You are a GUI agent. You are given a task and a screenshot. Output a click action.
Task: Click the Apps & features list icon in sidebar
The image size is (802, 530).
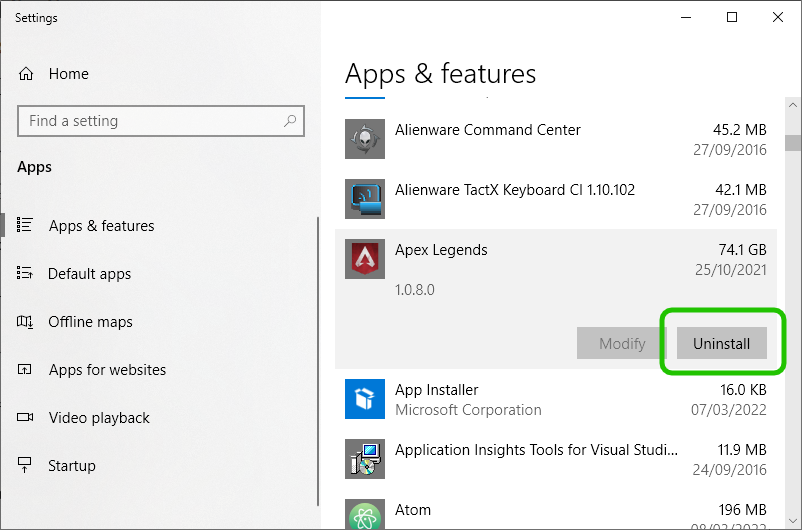coord(25,225)
